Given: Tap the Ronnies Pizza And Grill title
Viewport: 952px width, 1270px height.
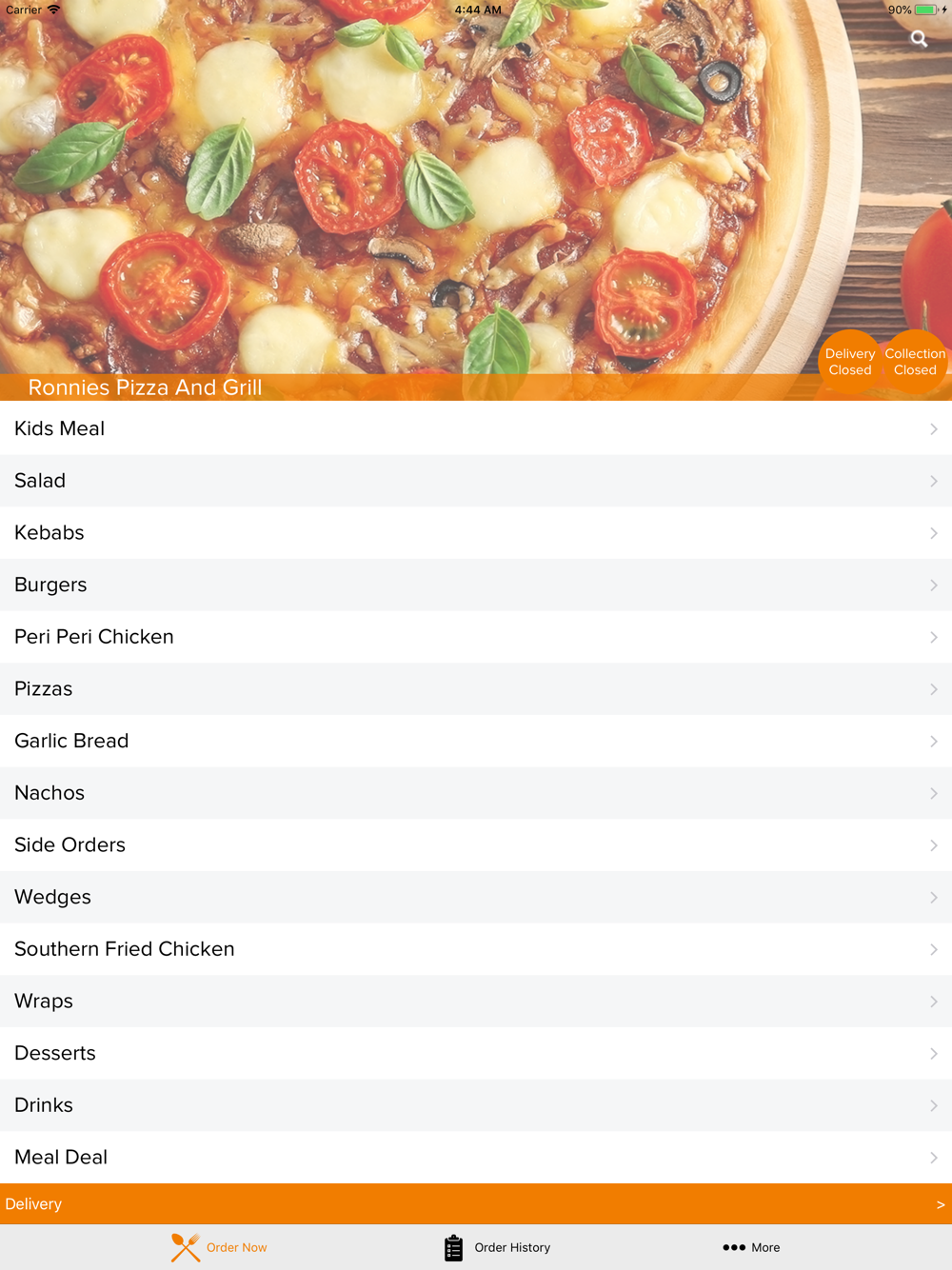Looking at the screenshot, I should pos(145,387).
